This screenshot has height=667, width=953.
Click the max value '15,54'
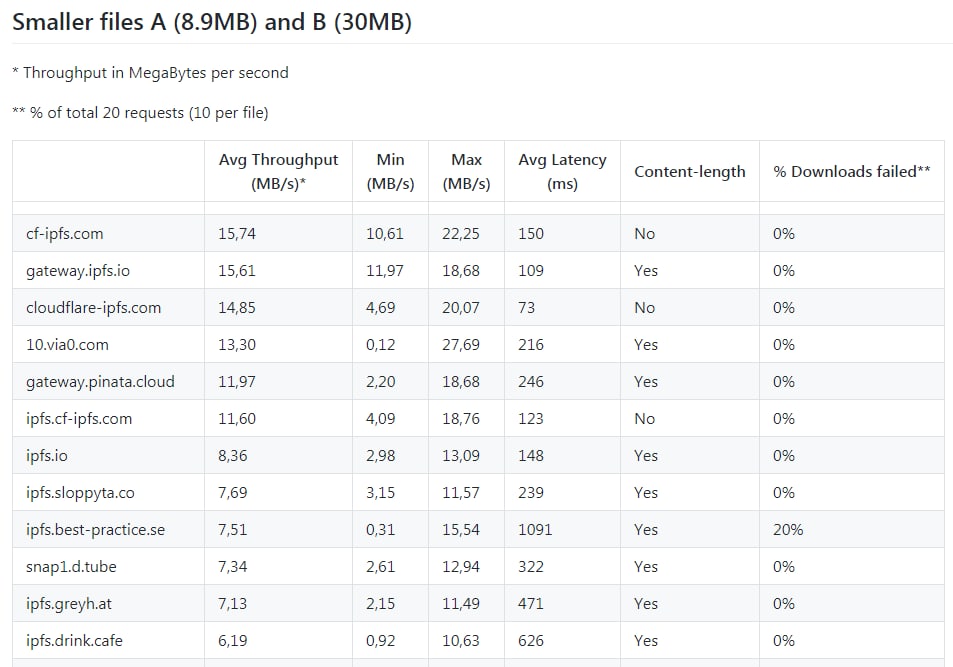(x=461, y=530)
